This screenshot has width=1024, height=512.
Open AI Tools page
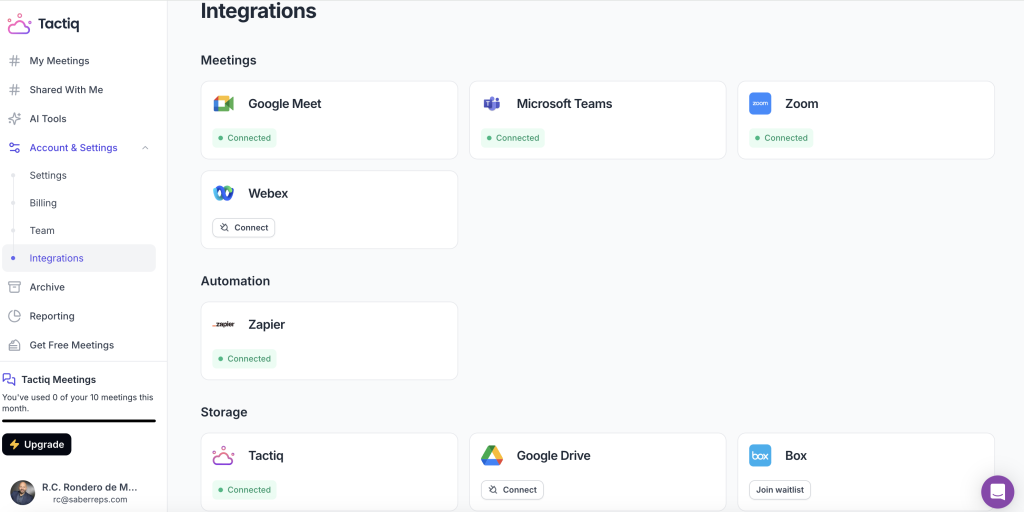48,119
